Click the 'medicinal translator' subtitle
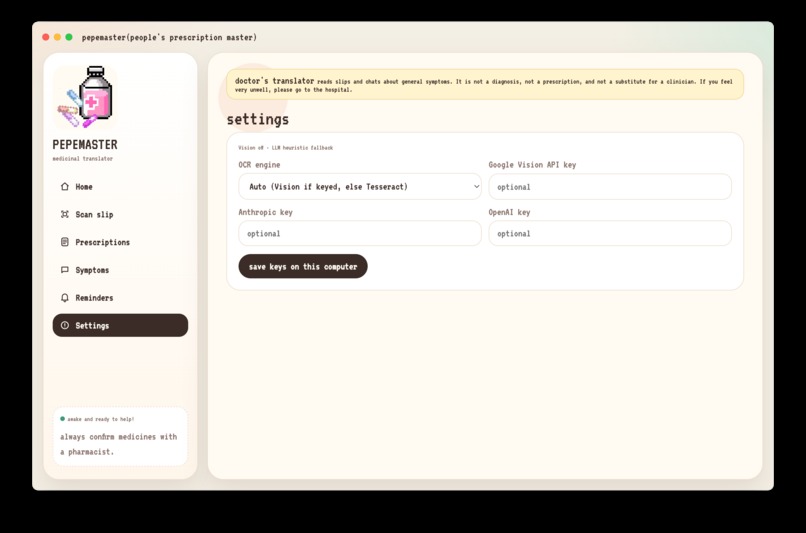The width and height of the screenshot is (806, 533). (82, 159)
